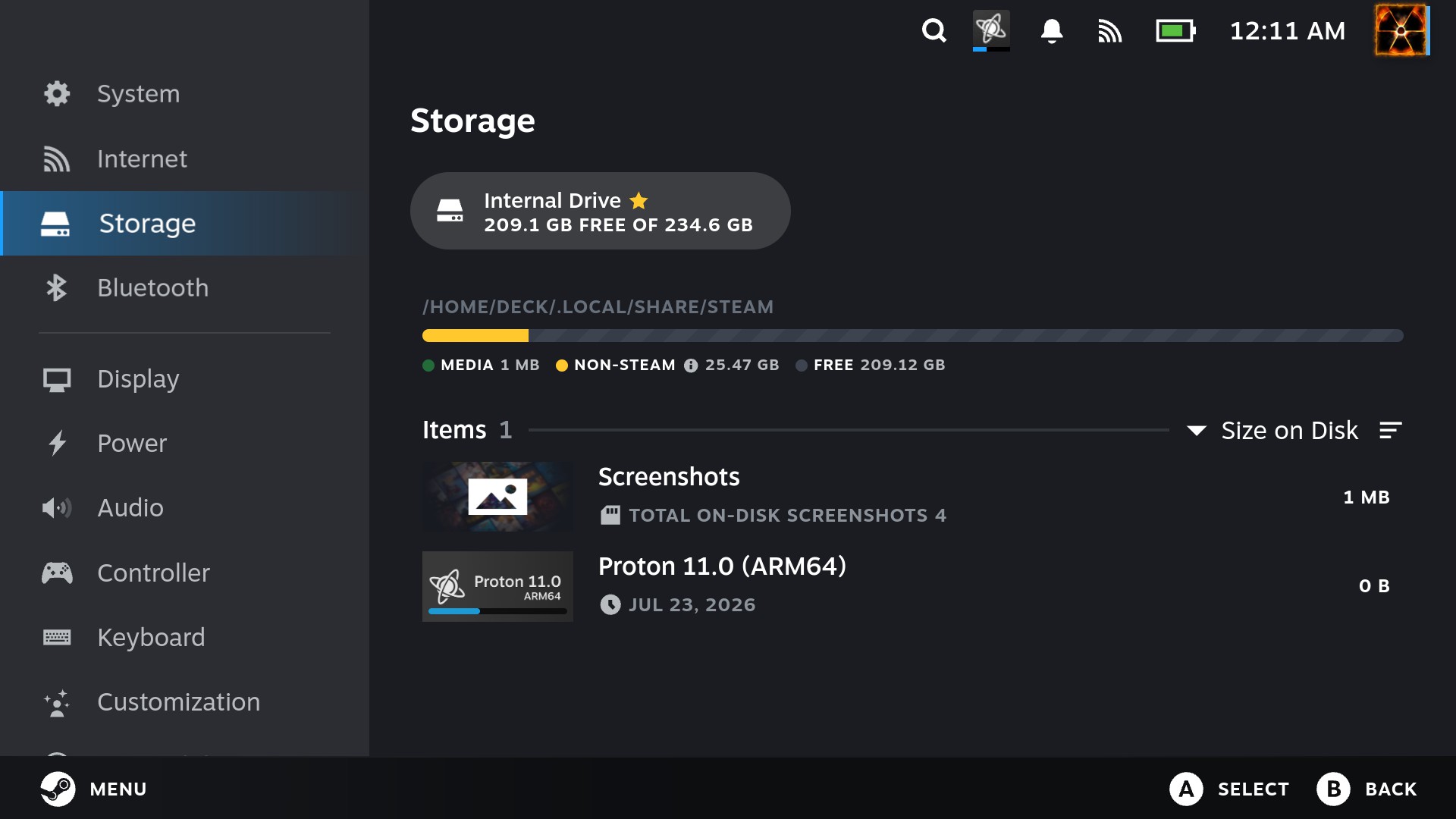Viewport: 1456px width, 819px height.
Task: Select the Storage settings tab
Action: (184, 224)
